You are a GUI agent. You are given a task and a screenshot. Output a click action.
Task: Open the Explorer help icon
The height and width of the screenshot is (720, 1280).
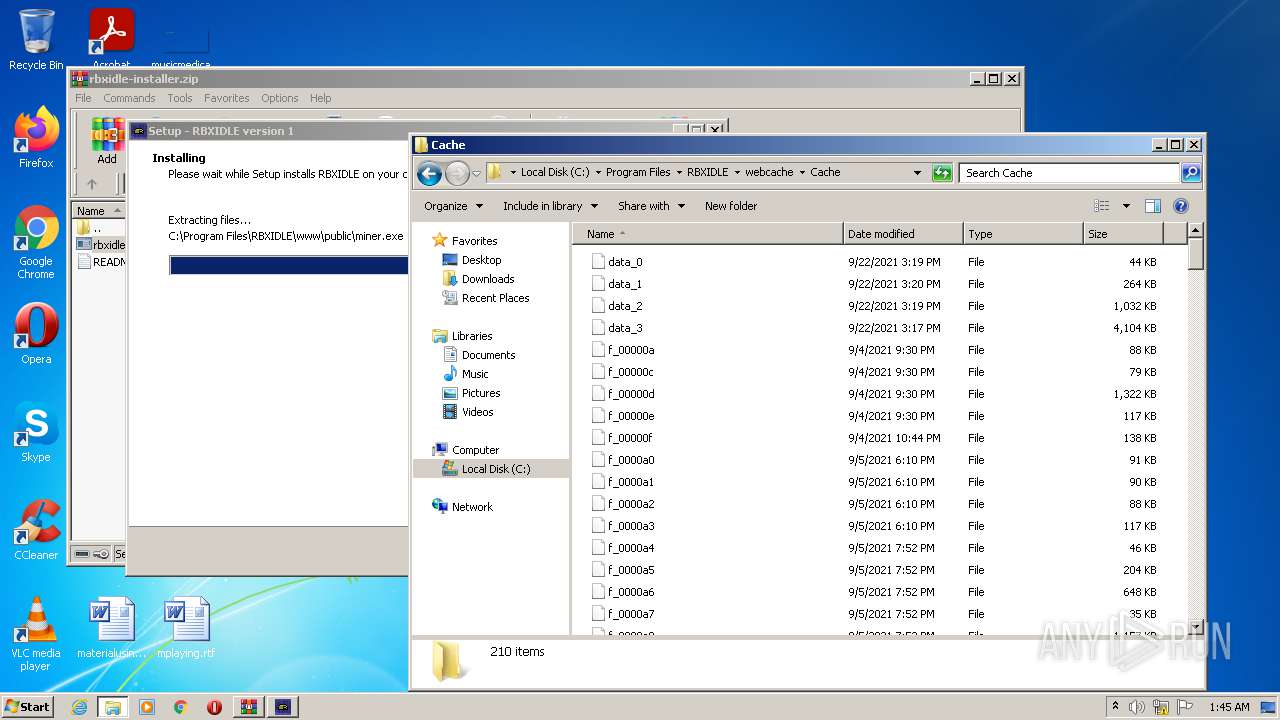pyautogui.click(x=1180, y=206)
